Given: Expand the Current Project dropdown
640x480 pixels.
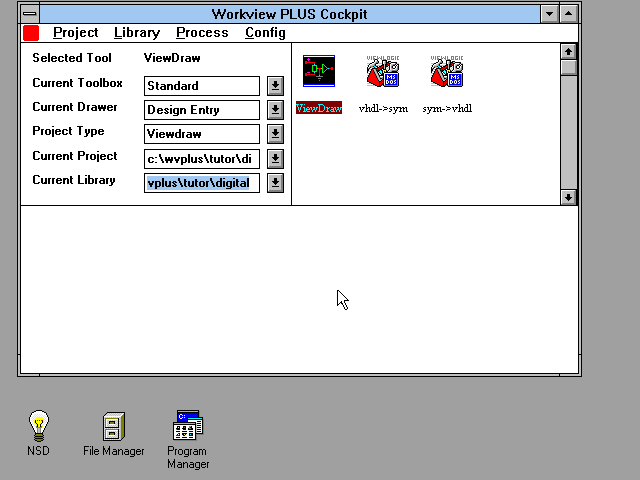Looking at the screenshot, I should (x=275, y=159).
